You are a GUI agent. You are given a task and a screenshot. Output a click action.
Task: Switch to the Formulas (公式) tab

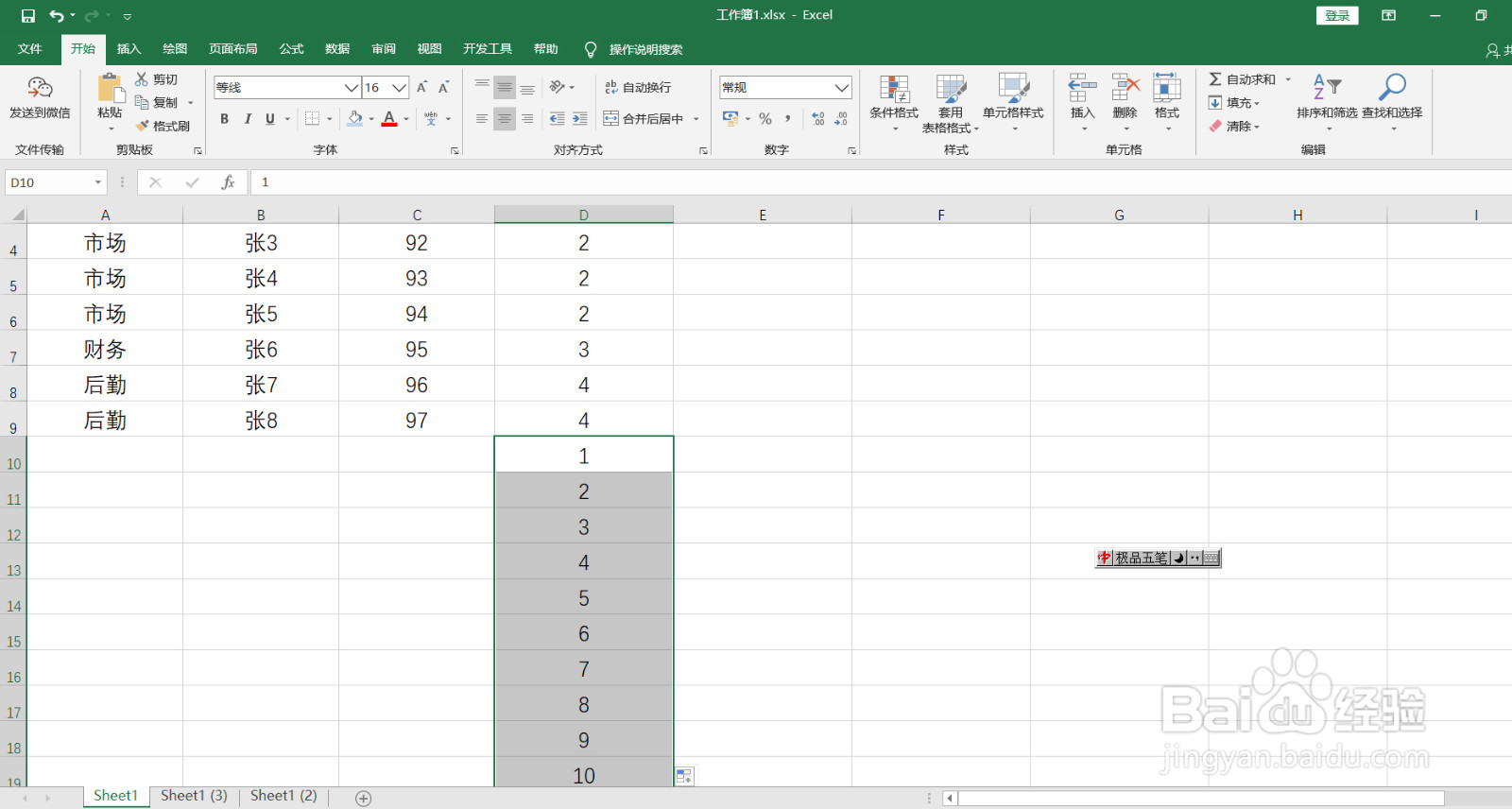coord(292,49)
